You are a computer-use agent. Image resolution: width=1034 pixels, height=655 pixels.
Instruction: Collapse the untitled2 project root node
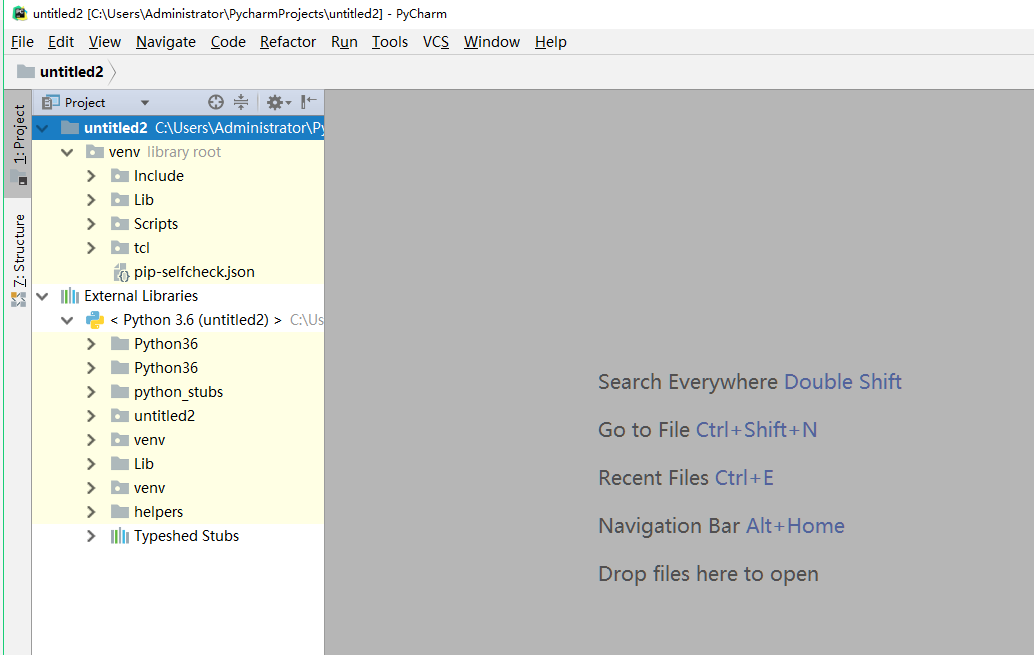pos(43,128)
